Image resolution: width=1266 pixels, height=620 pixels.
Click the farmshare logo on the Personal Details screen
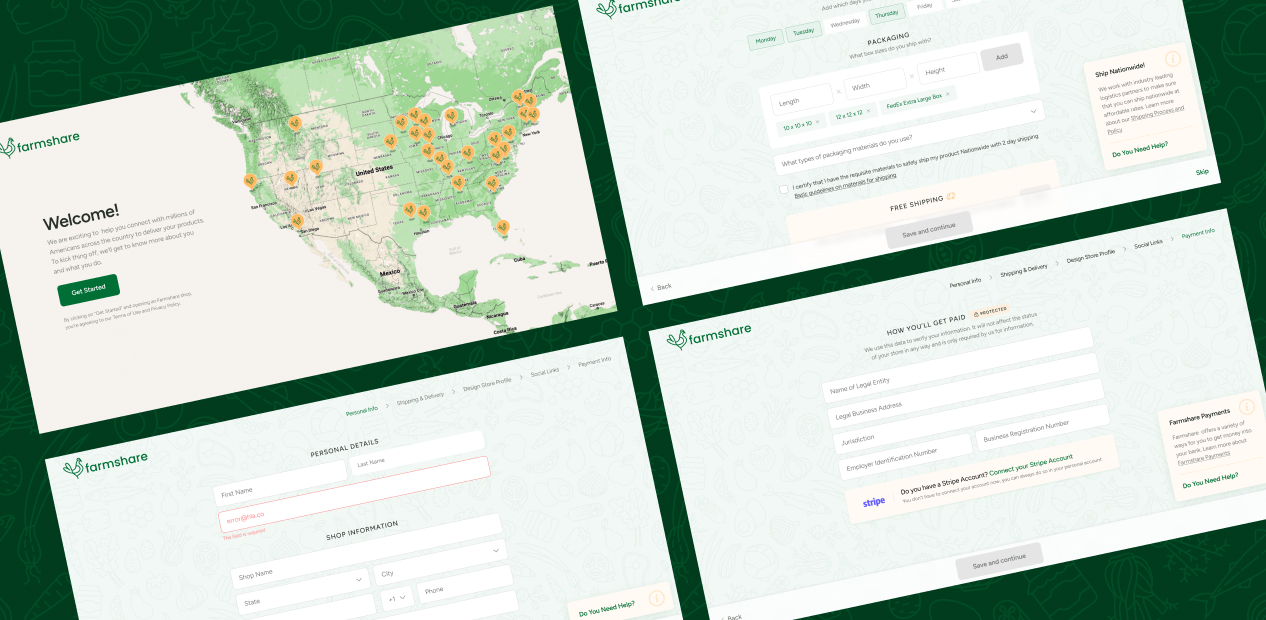(x=105, y=465)
